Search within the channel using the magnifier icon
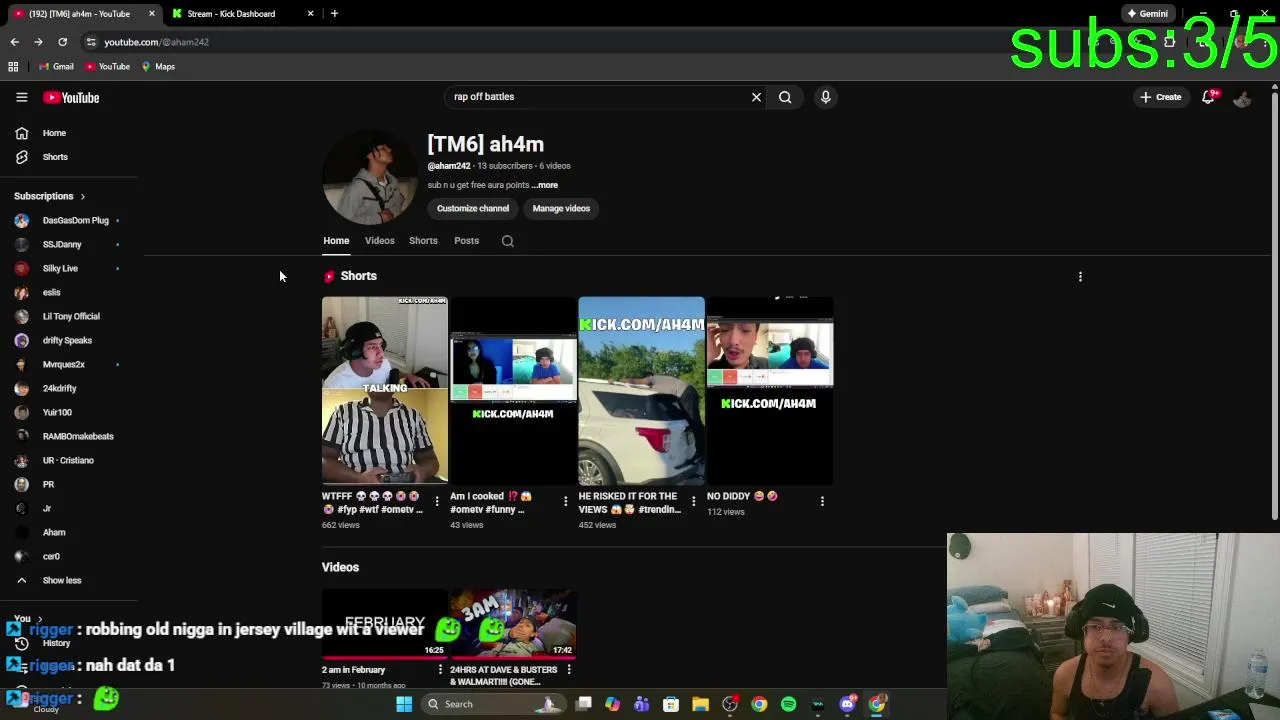Viewport: 1280px width, 720px height. (x=507, y=241)
